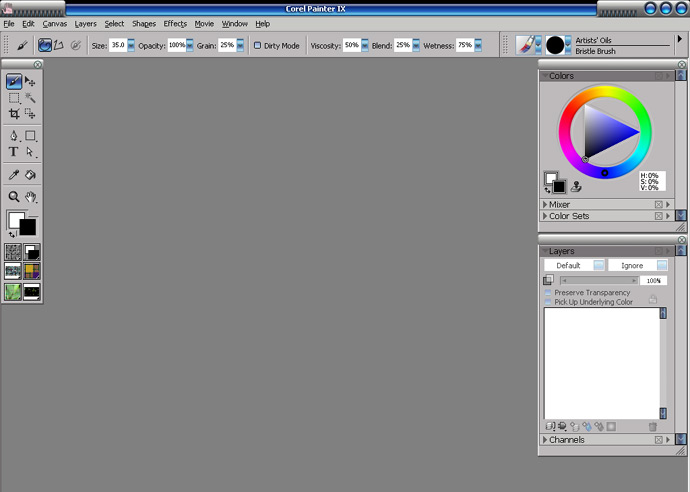Screen dimensions: 690x492
Task: Select the Brush tool in the toolbox
Action: coord(14,81)
